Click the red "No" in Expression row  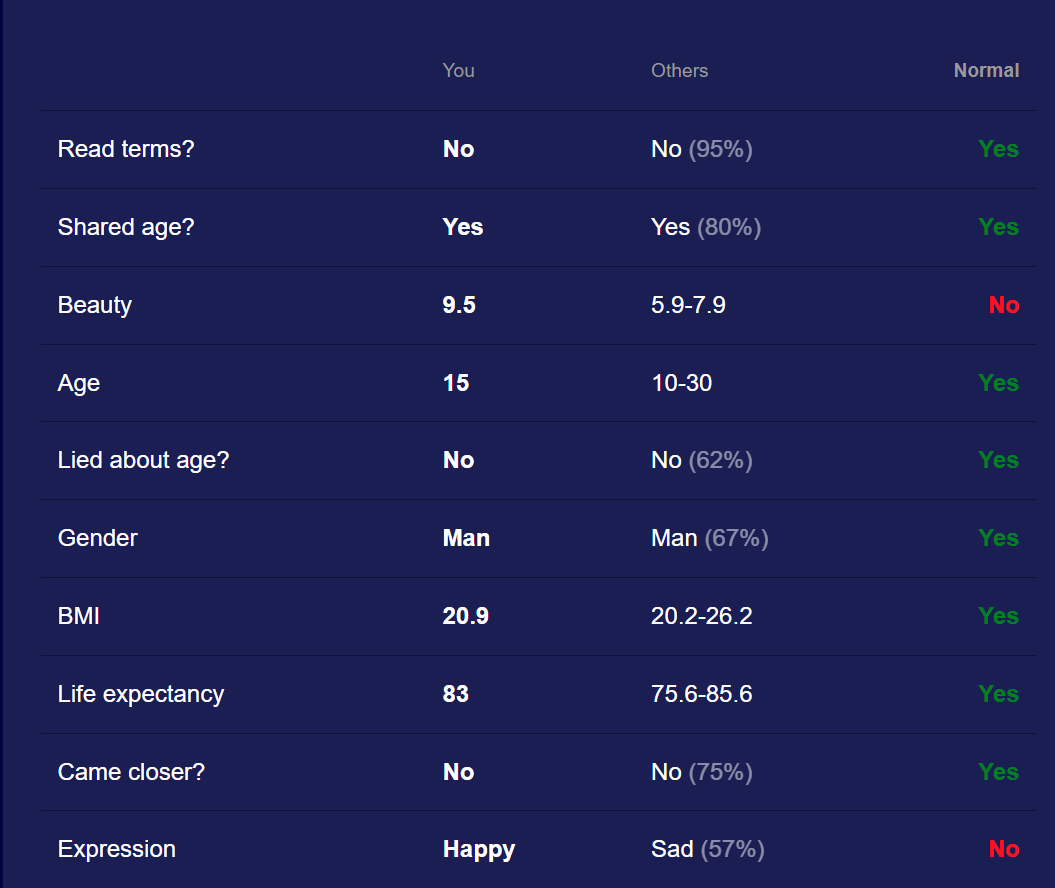tap(1003, 850)
